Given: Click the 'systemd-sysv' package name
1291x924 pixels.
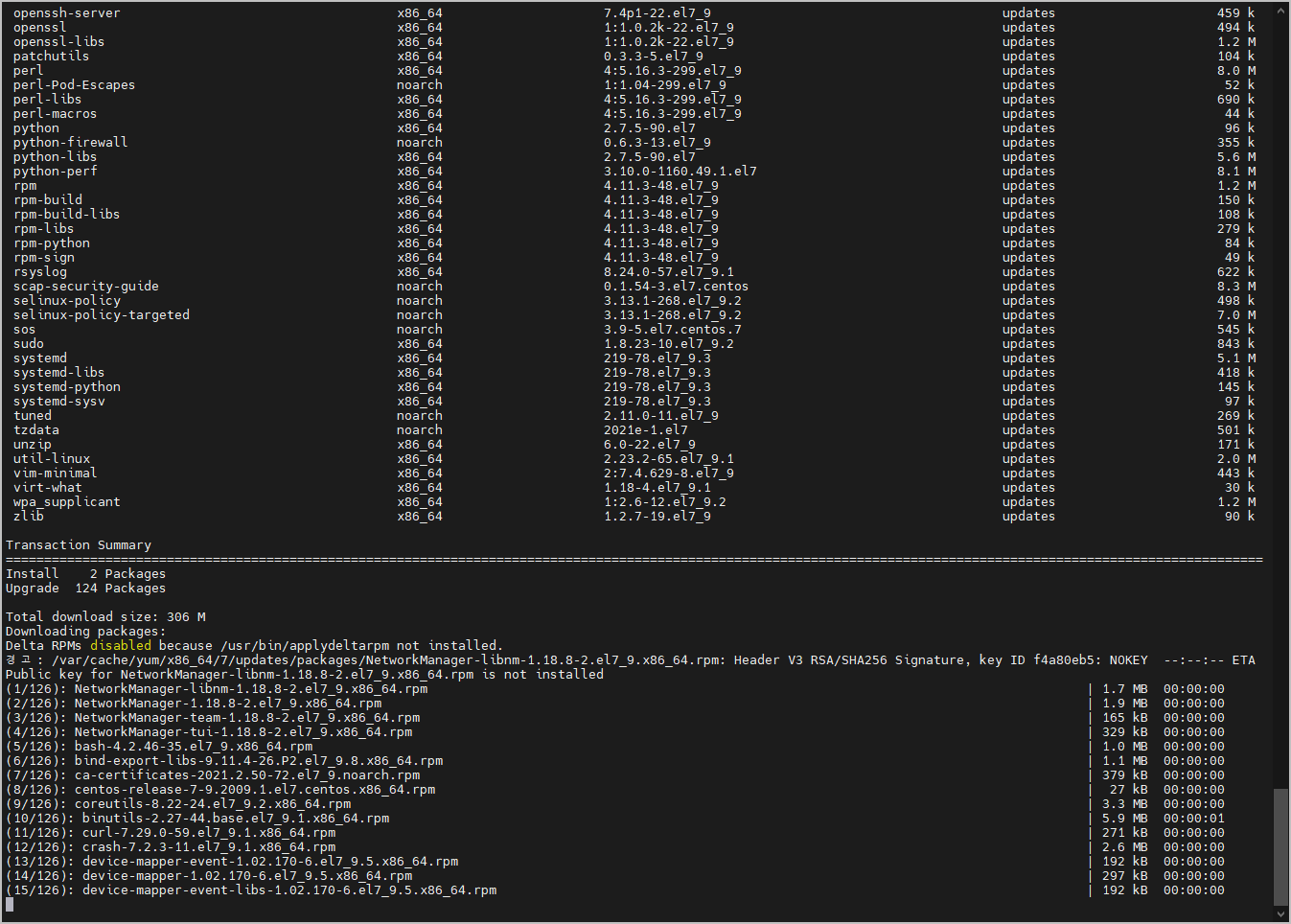Looking at the screenshot, I should coord(59,402).
